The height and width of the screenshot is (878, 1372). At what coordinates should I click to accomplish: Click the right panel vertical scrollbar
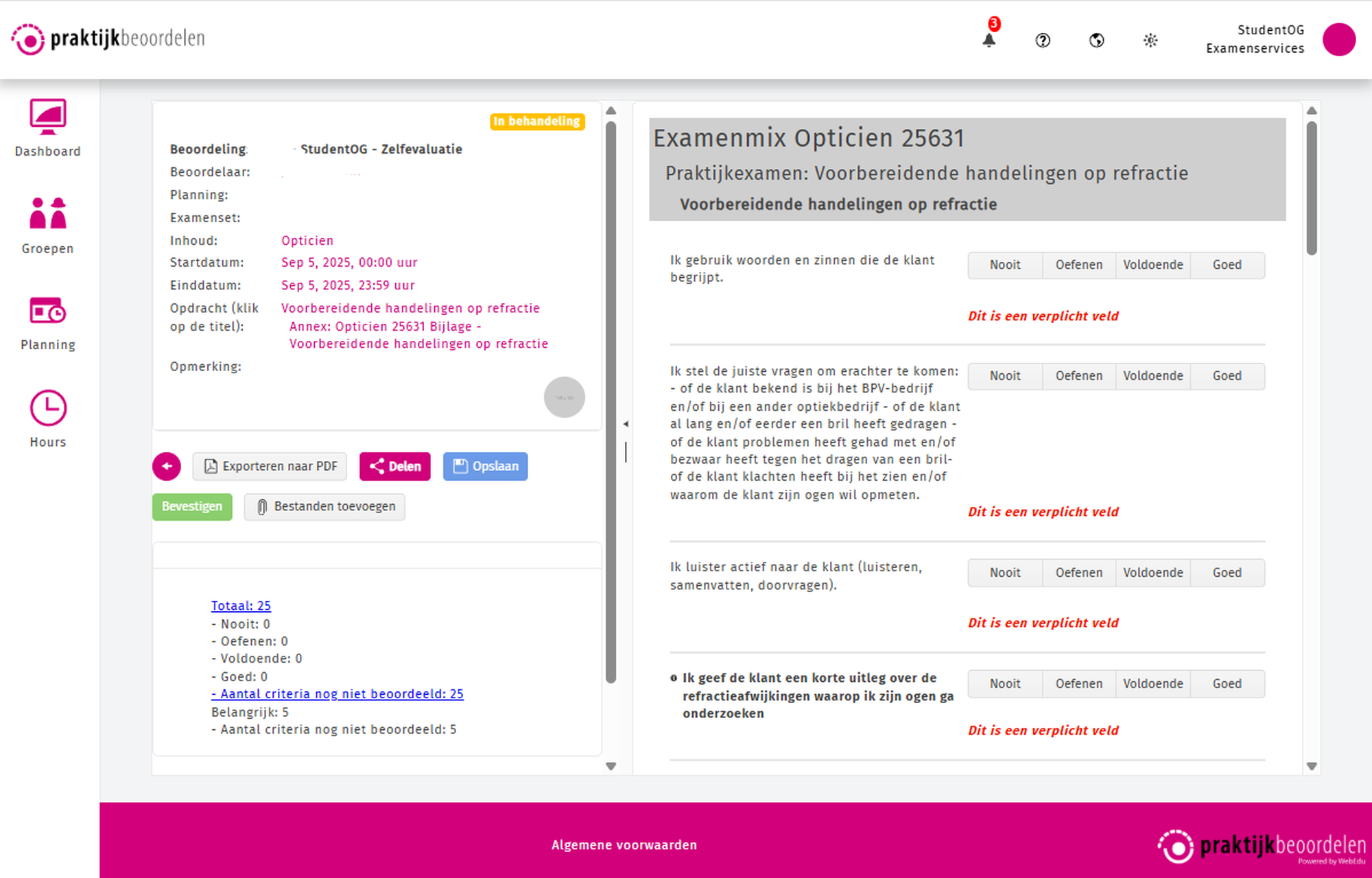point(1312,189)
